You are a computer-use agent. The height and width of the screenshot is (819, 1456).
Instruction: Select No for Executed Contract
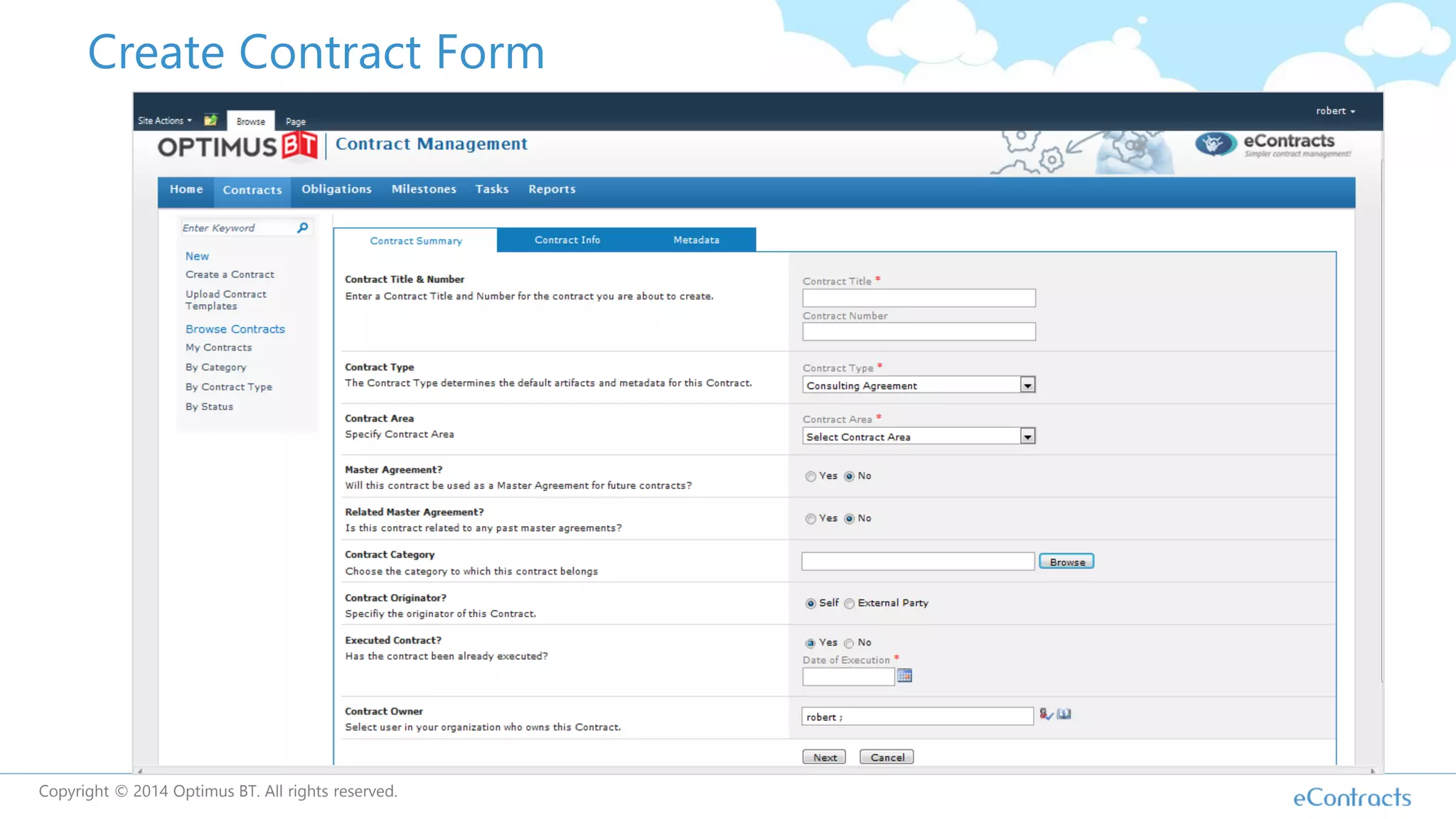click(x=849, y=643)
